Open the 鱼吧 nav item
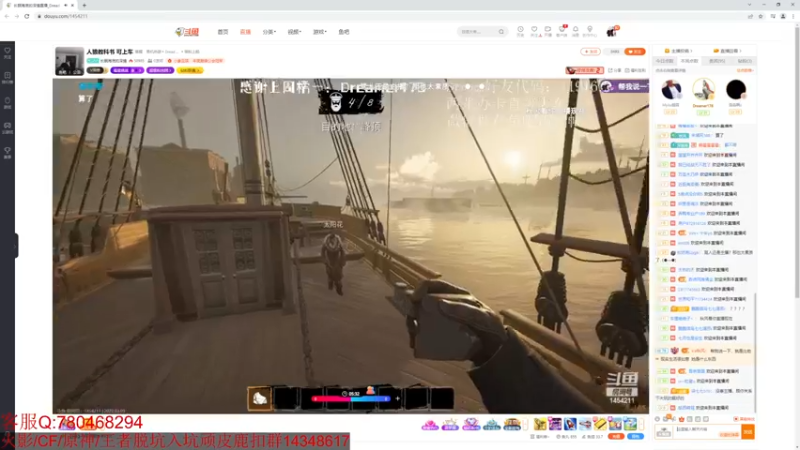The width and height of the screenshot is (800, 450). [x=344, y=32]
